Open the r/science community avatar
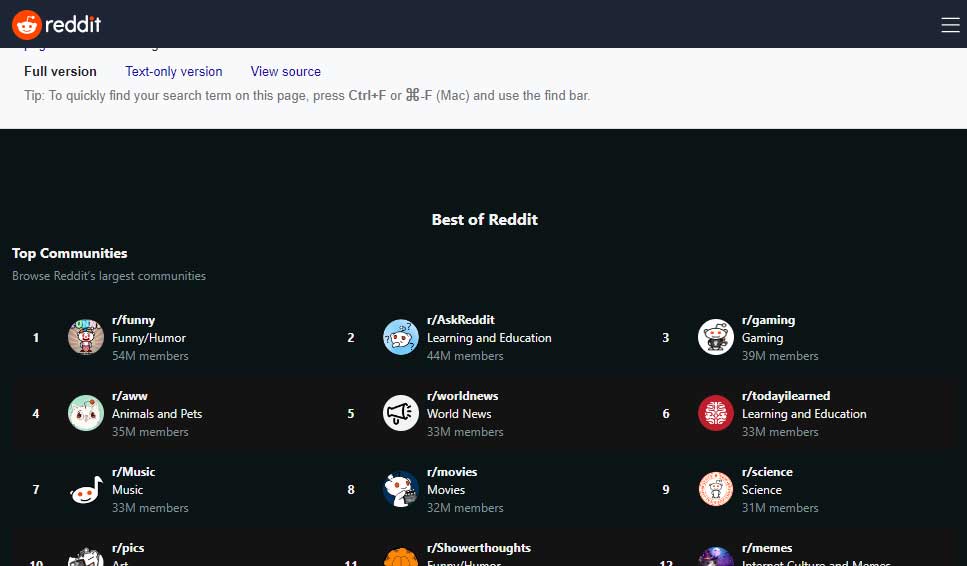 [x=715, y=489]
